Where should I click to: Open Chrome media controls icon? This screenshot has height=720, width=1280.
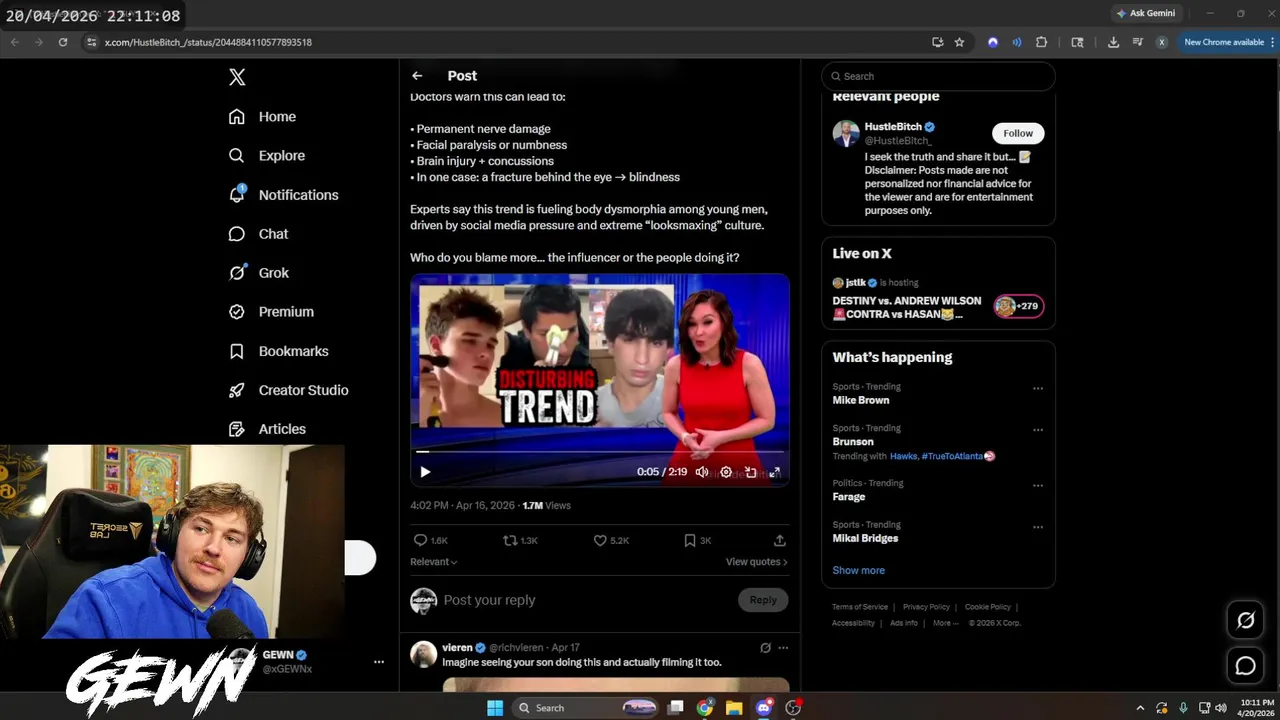coord(1138,42)
